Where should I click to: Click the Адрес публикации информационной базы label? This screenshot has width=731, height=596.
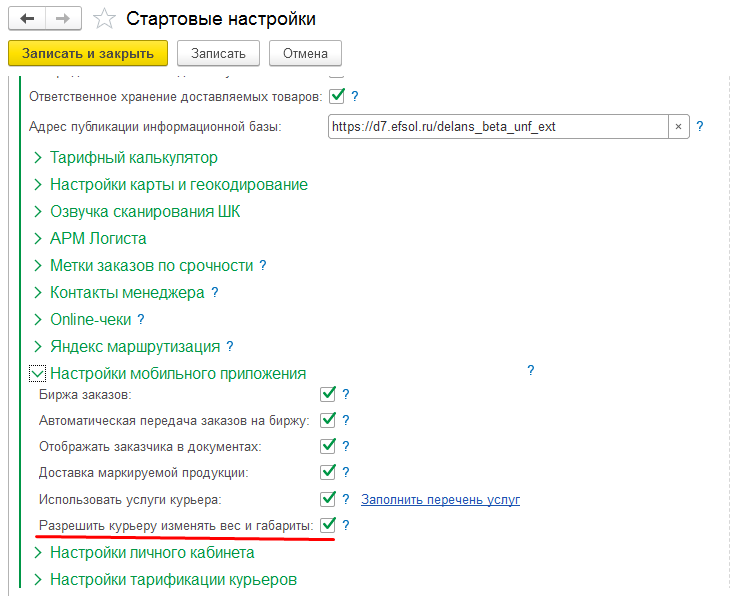click(x=155, y=127)
